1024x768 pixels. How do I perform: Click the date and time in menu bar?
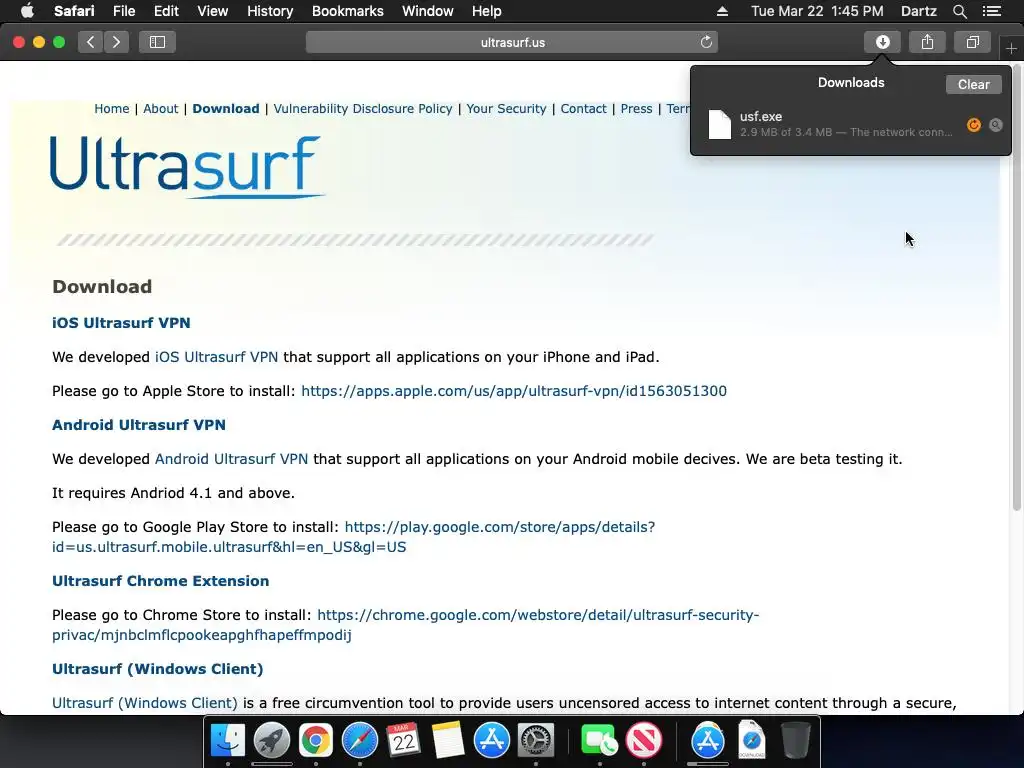(x=817, y=11)
